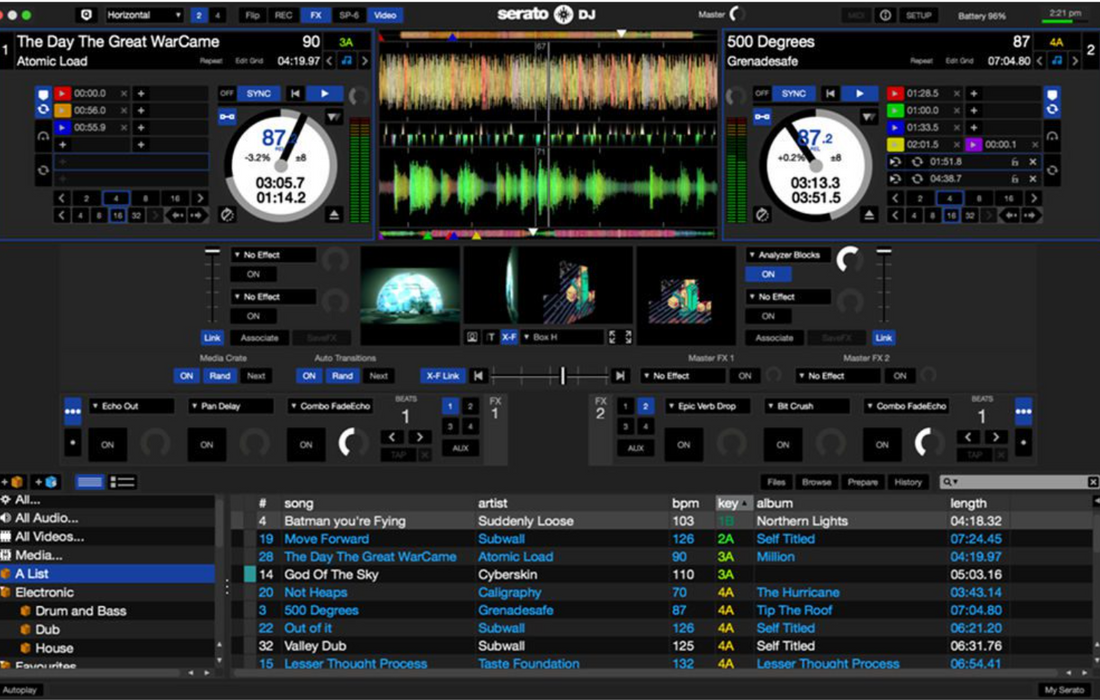The image size is (1100, 700).
Task: Trigger red cue point 00:00.0 on deck 1
Action: (x=62, y=93)
